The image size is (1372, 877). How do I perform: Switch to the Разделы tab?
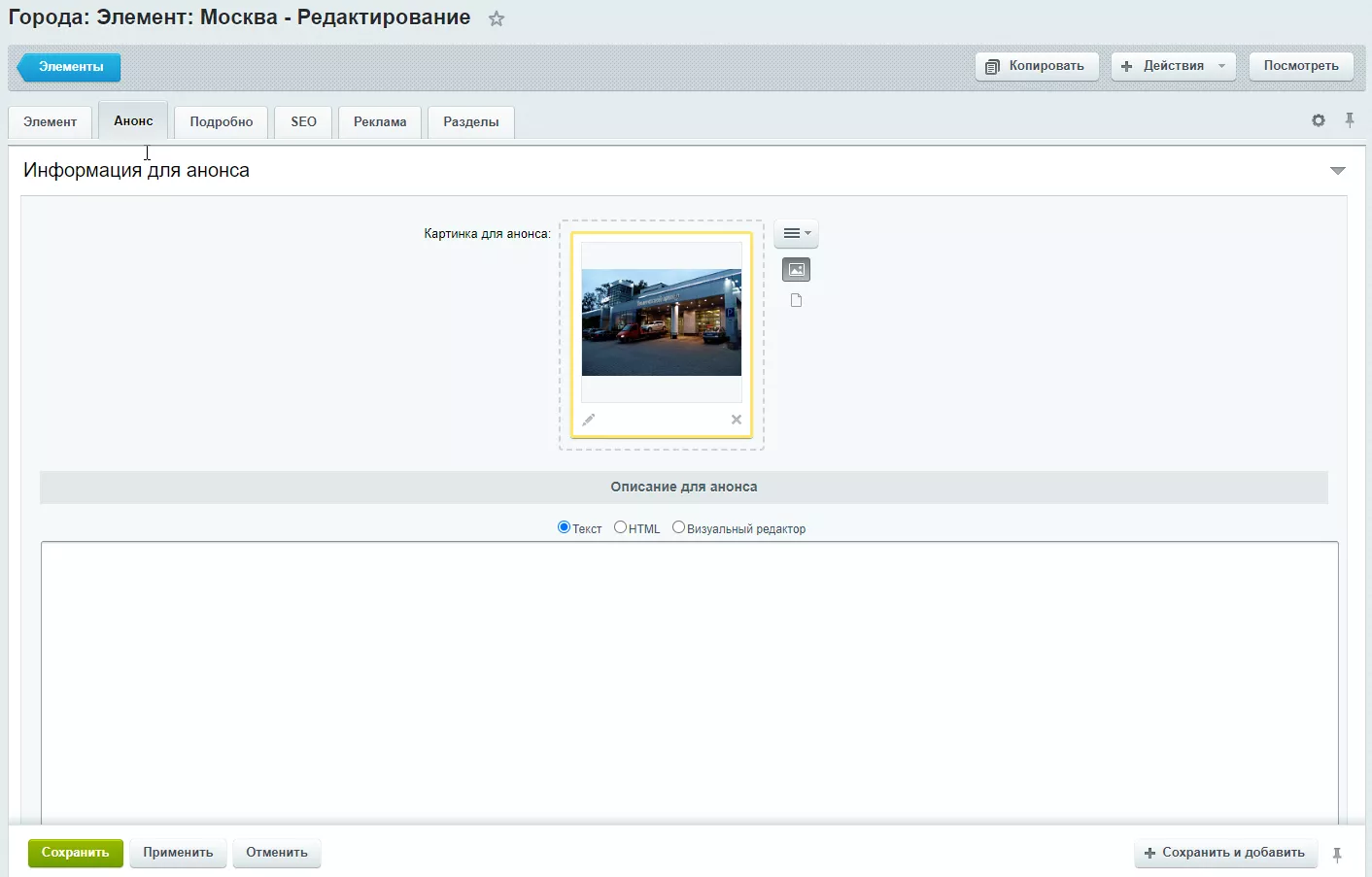point(471,122)
